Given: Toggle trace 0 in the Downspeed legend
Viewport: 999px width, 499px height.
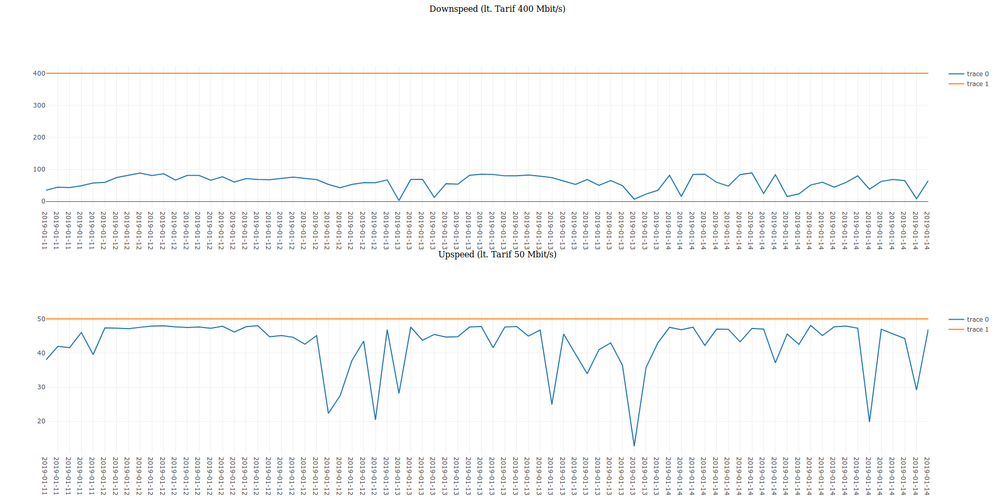Looking at the screenshot, I should pos(968,74).
